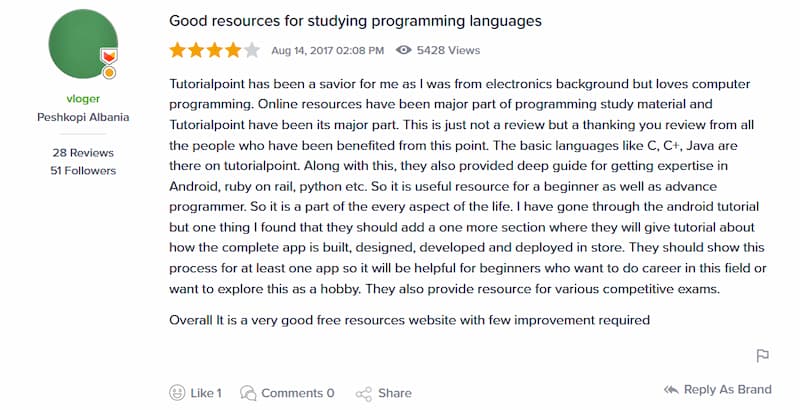Open the vloger username profile link
800x410 pixels.
pos(83,98)
